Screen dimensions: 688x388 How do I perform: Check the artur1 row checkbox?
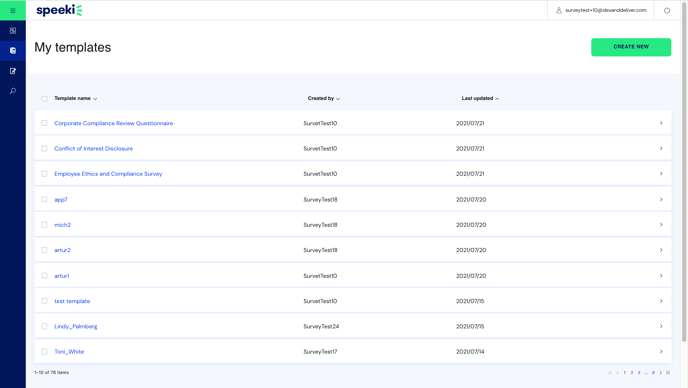tap(44, 276)
